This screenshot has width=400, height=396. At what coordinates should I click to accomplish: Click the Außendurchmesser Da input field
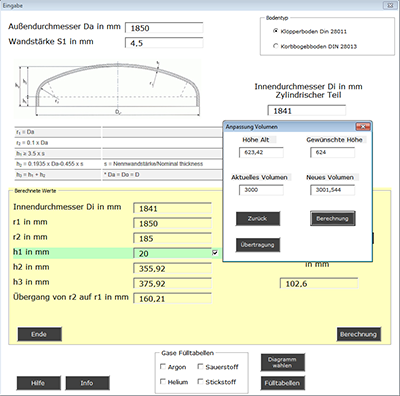(164, 28)
